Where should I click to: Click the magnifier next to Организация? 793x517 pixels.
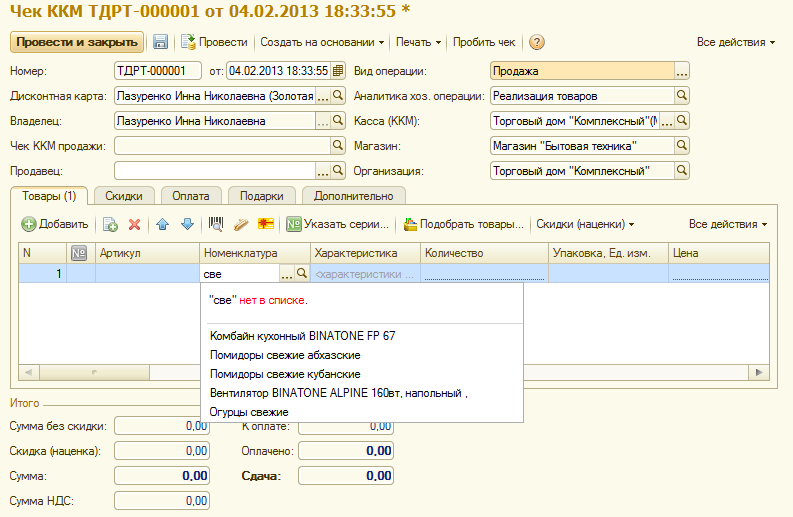click(682, 170)
